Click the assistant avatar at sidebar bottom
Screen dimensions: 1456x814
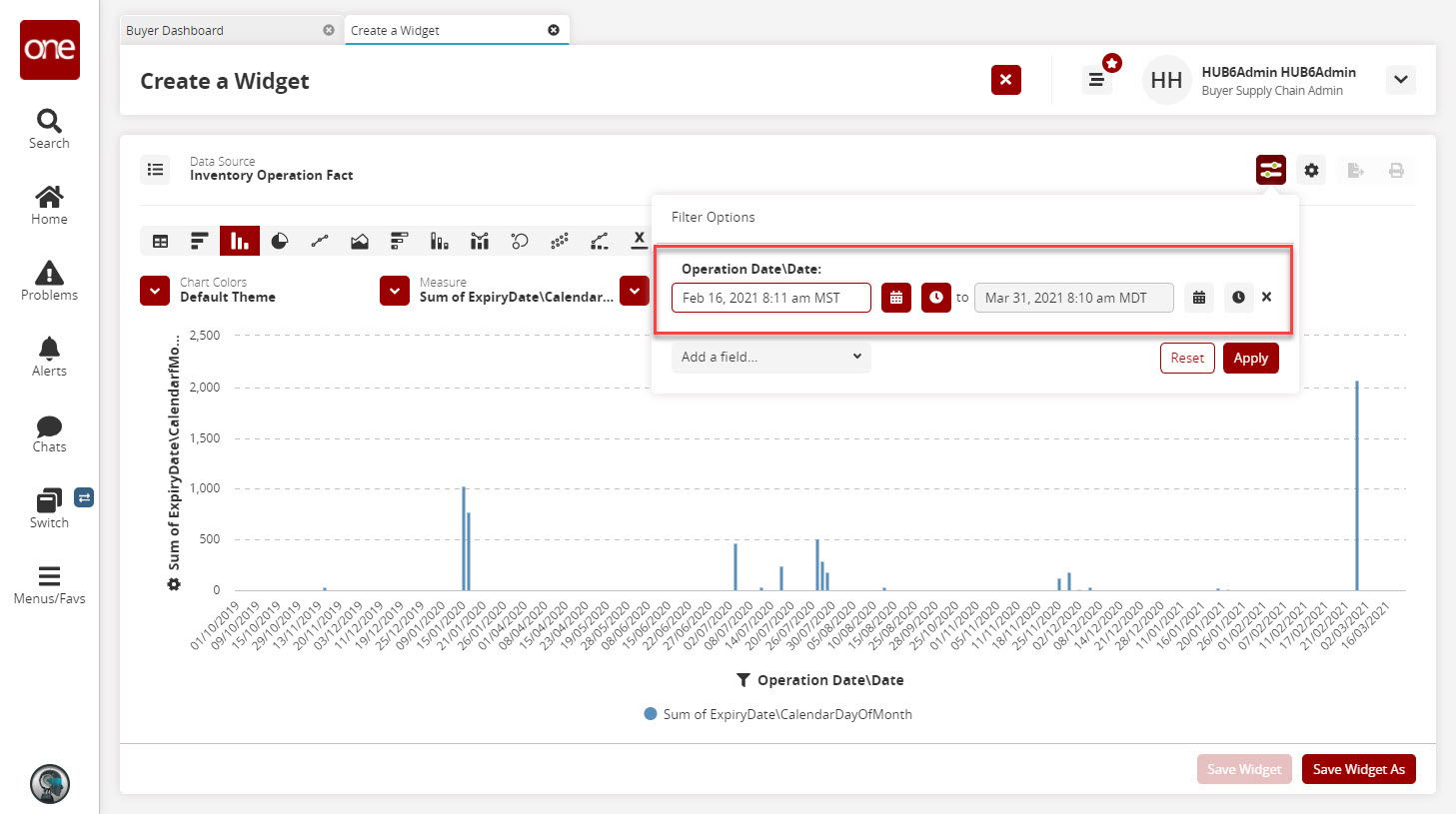point(50,783)
